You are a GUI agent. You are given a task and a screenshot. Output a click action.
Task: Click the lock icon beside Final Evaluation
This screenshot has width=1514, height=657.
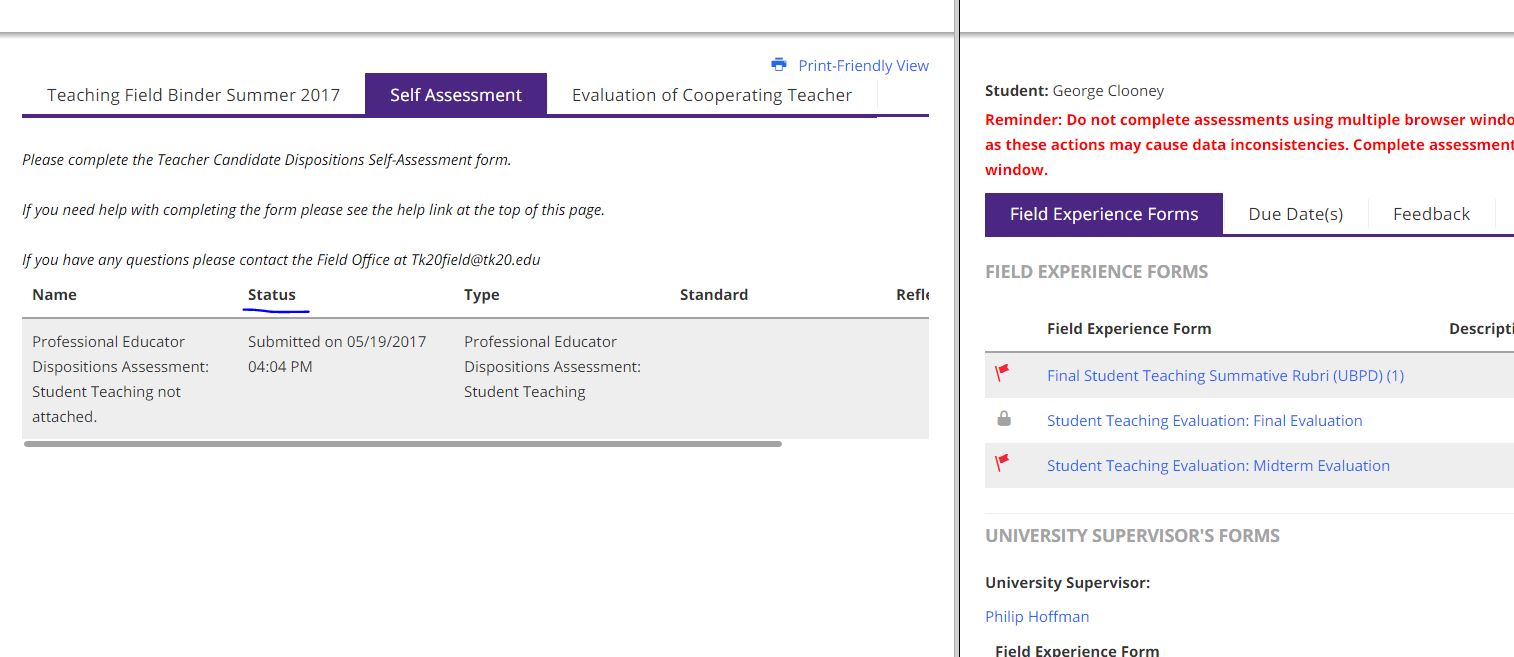[x=1004, y=419]
